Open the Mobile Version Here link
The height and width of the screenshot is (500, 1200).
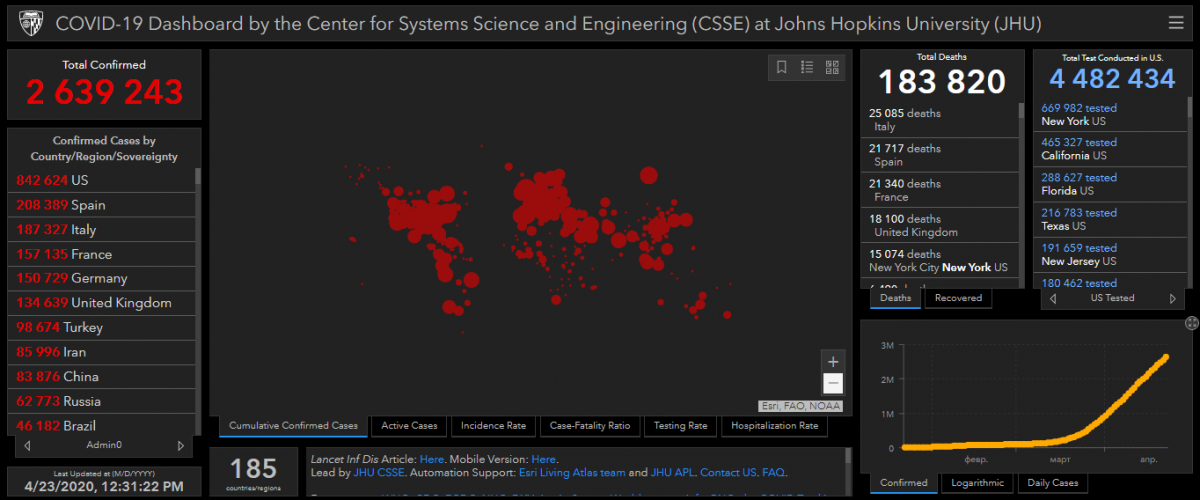pyautogui.click(x=544, y=459)
